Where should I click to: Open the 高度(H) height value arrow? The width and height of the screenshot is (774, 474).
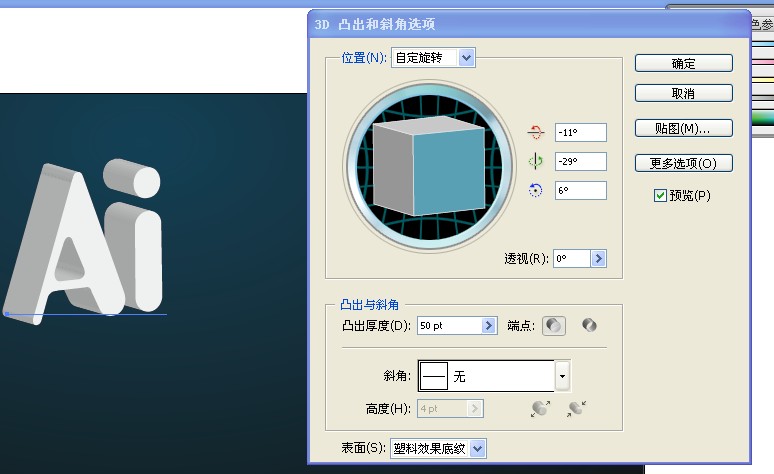tap(474, 409)
